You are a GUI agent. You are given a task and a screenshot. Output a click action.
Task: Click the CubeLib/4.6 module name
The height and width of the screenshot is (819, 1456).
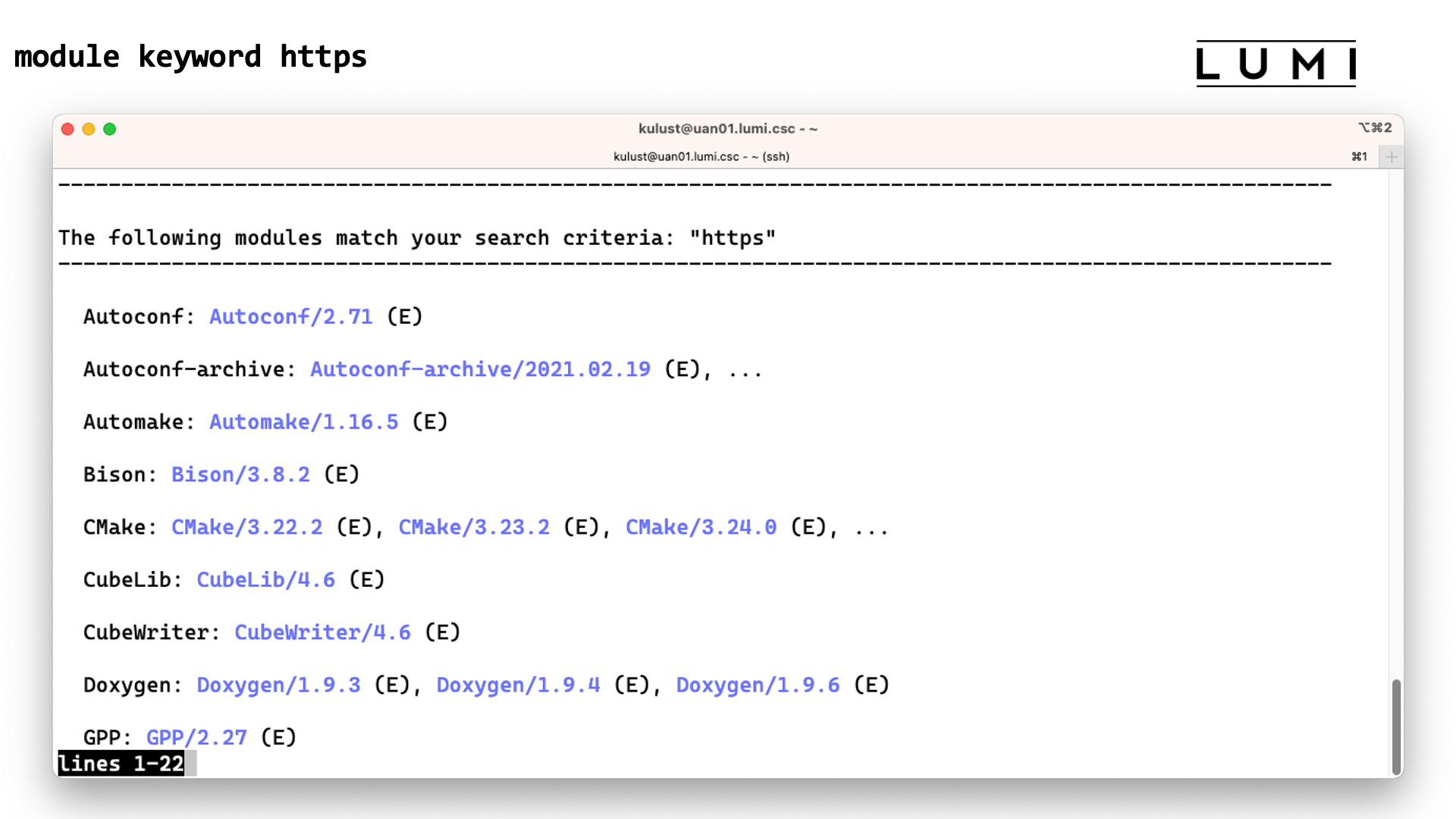[x=265, y=580]
